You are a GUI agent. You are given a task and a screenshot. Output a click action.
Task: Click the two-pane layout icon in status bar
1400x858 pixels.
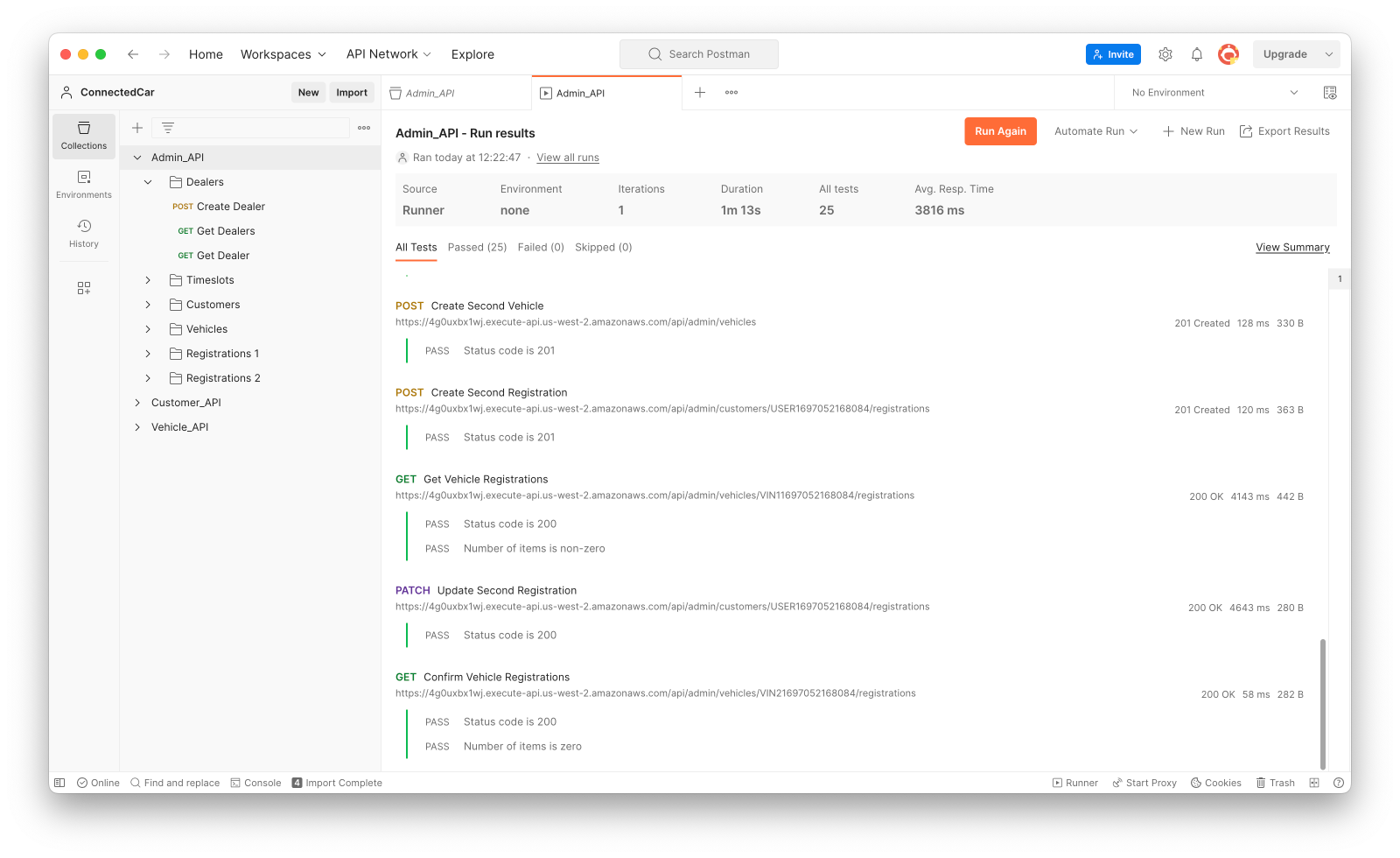pos(1314,783)
